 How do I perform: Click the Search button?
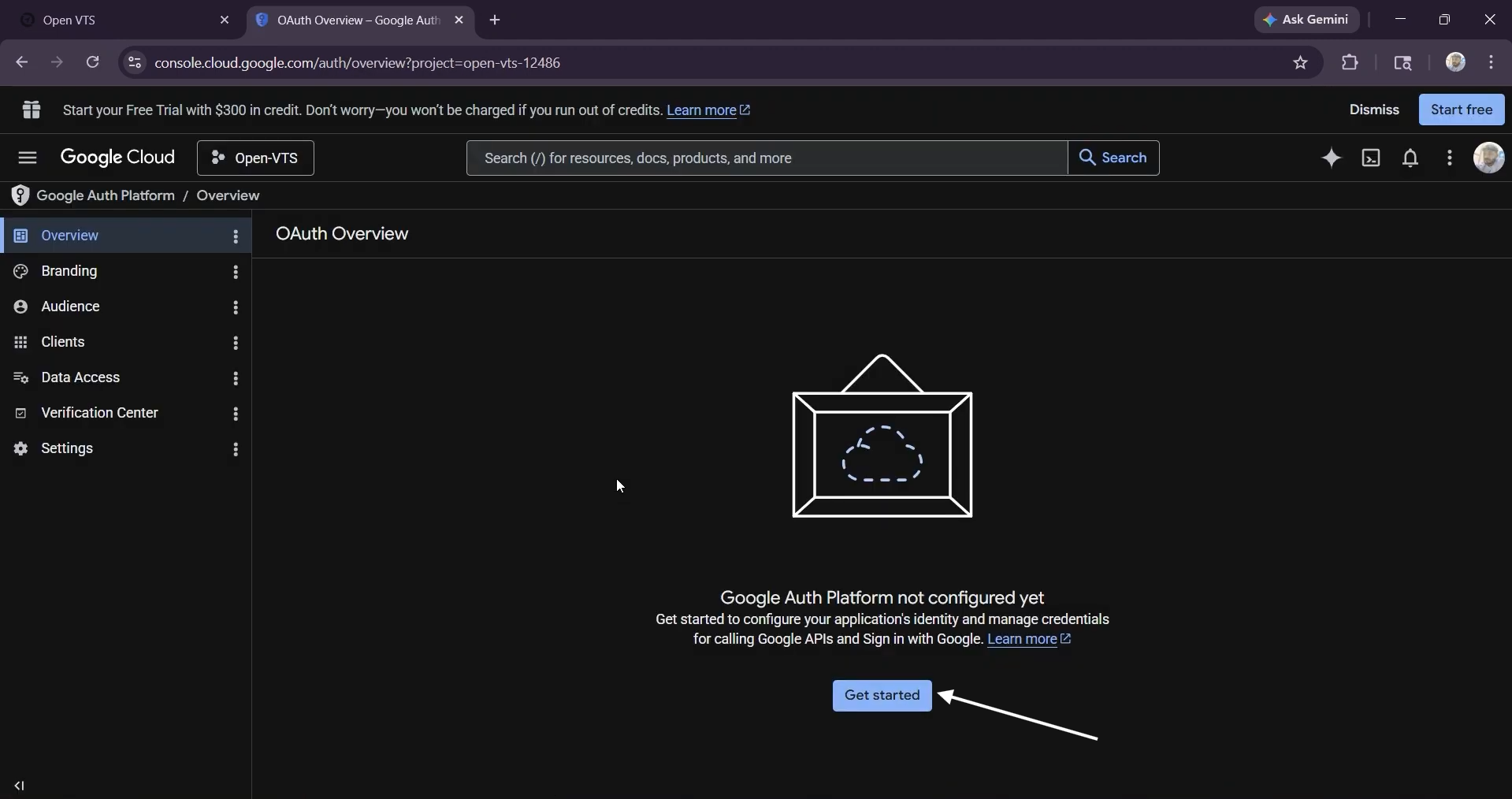click(1113, 158)
